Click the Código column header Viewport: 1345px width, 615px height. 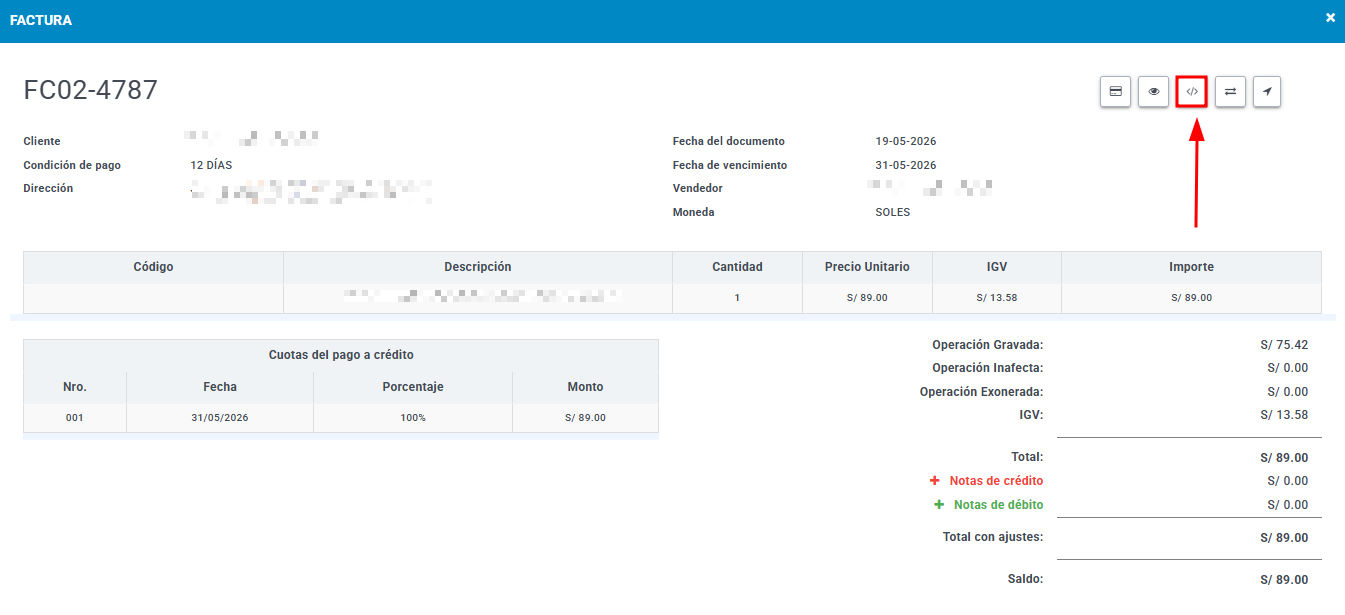[153, 267]
